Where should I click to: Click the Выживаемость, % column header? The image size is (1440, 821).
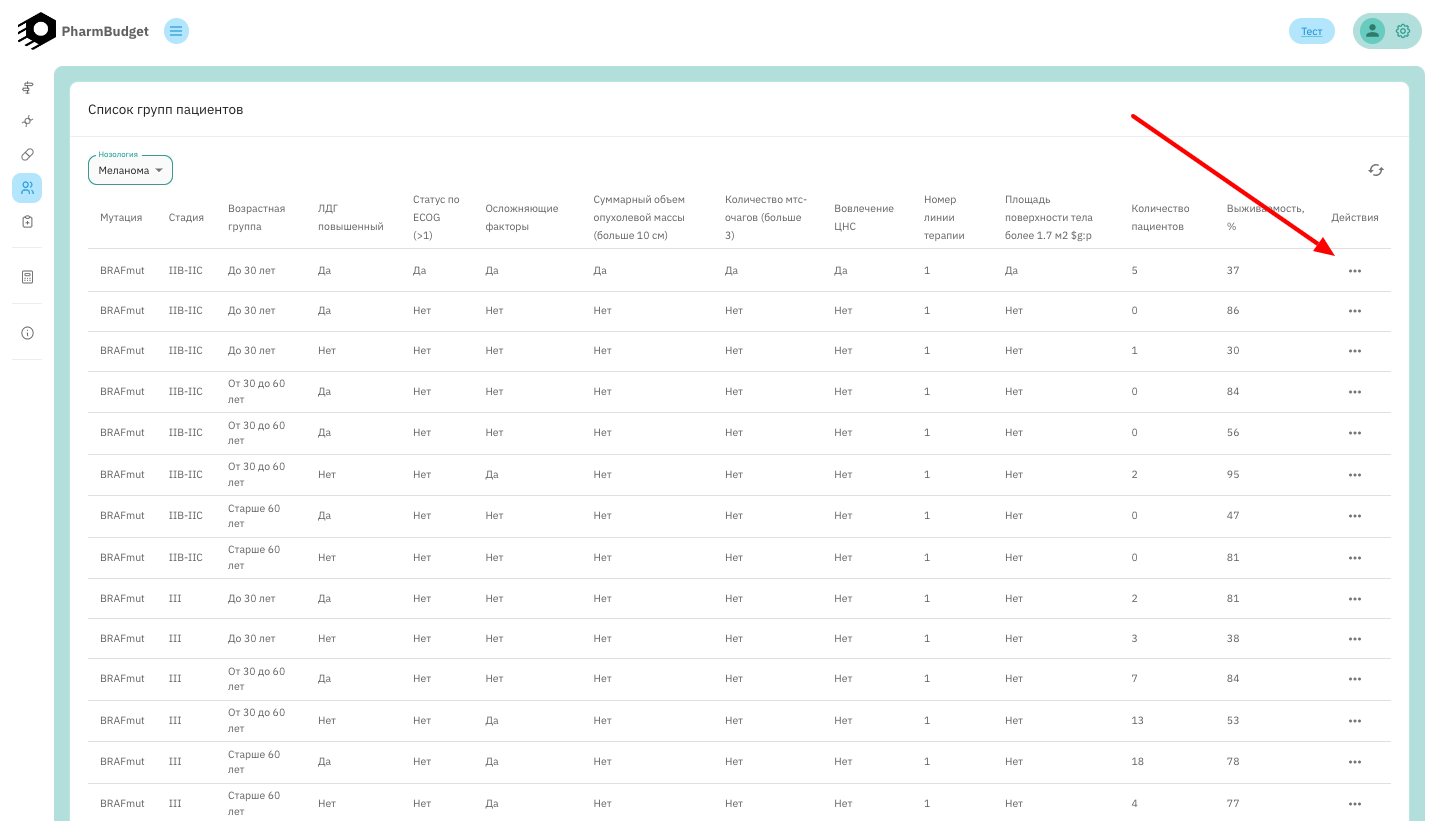[x=1265, y=217]
